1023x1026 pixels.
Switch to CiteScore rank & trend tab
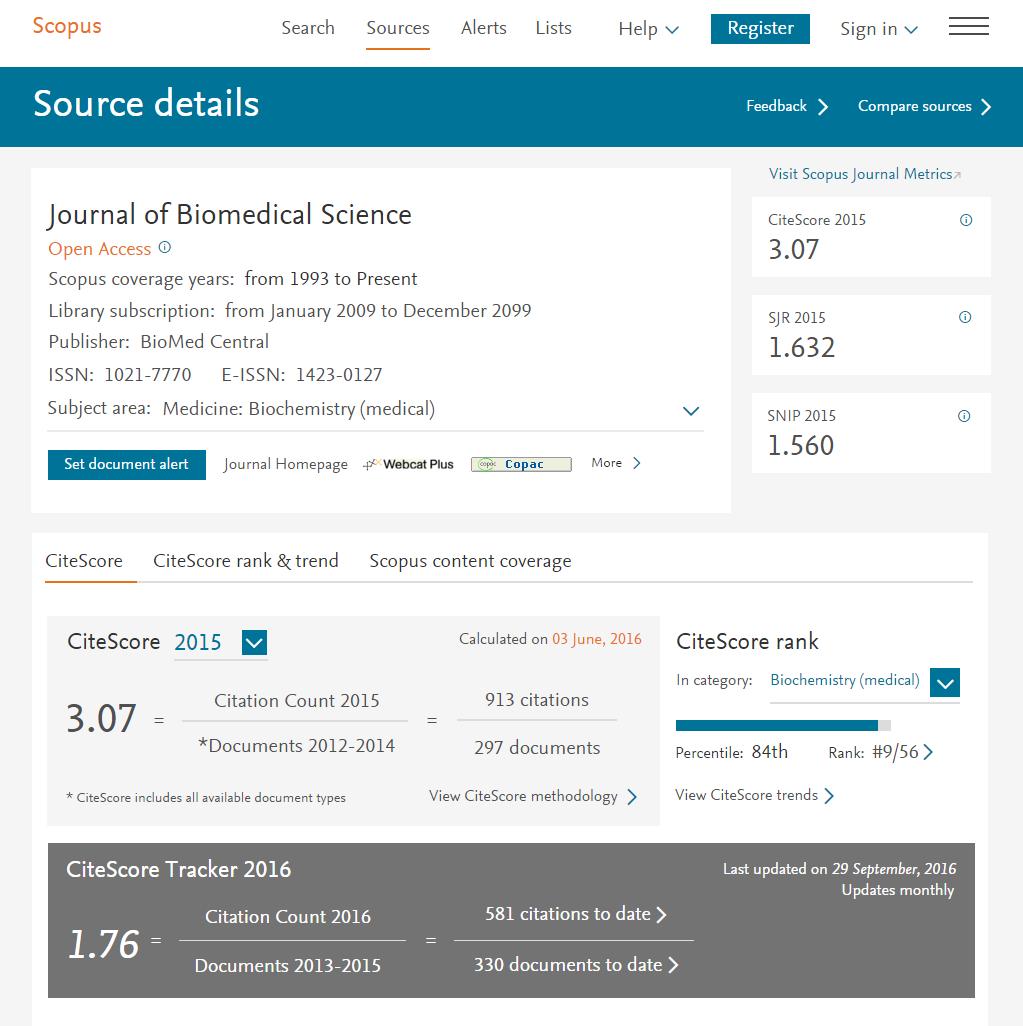245,561
